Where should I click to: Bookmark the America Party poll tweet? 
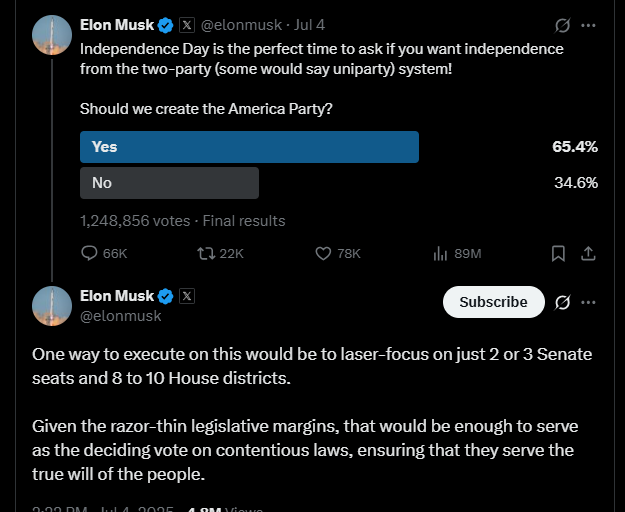coord(558,253)
